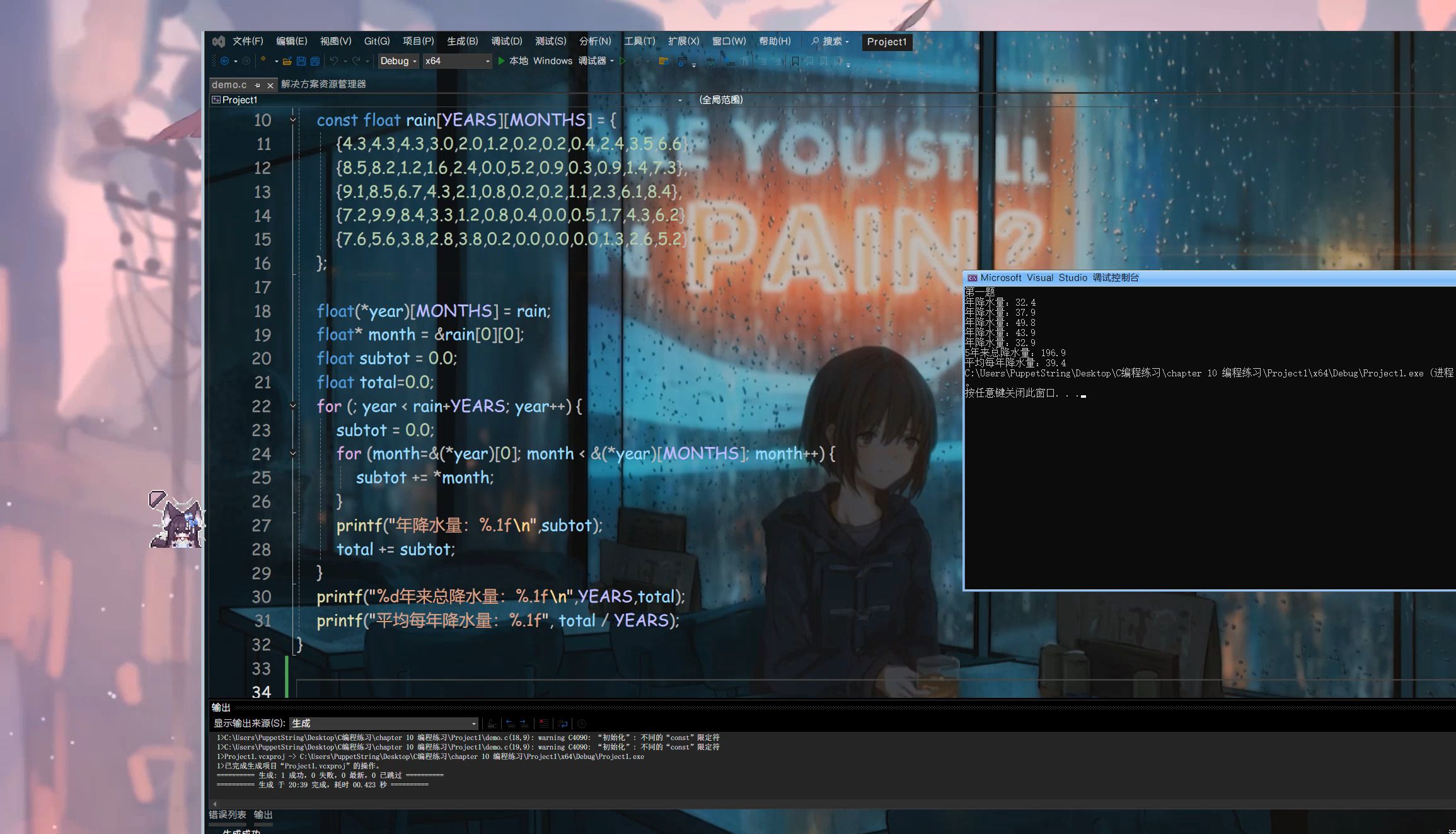This screenshot has width=1456, height=834.
Task: Click the Clear All red X icon in Output panel
Action: click(544, 724)
